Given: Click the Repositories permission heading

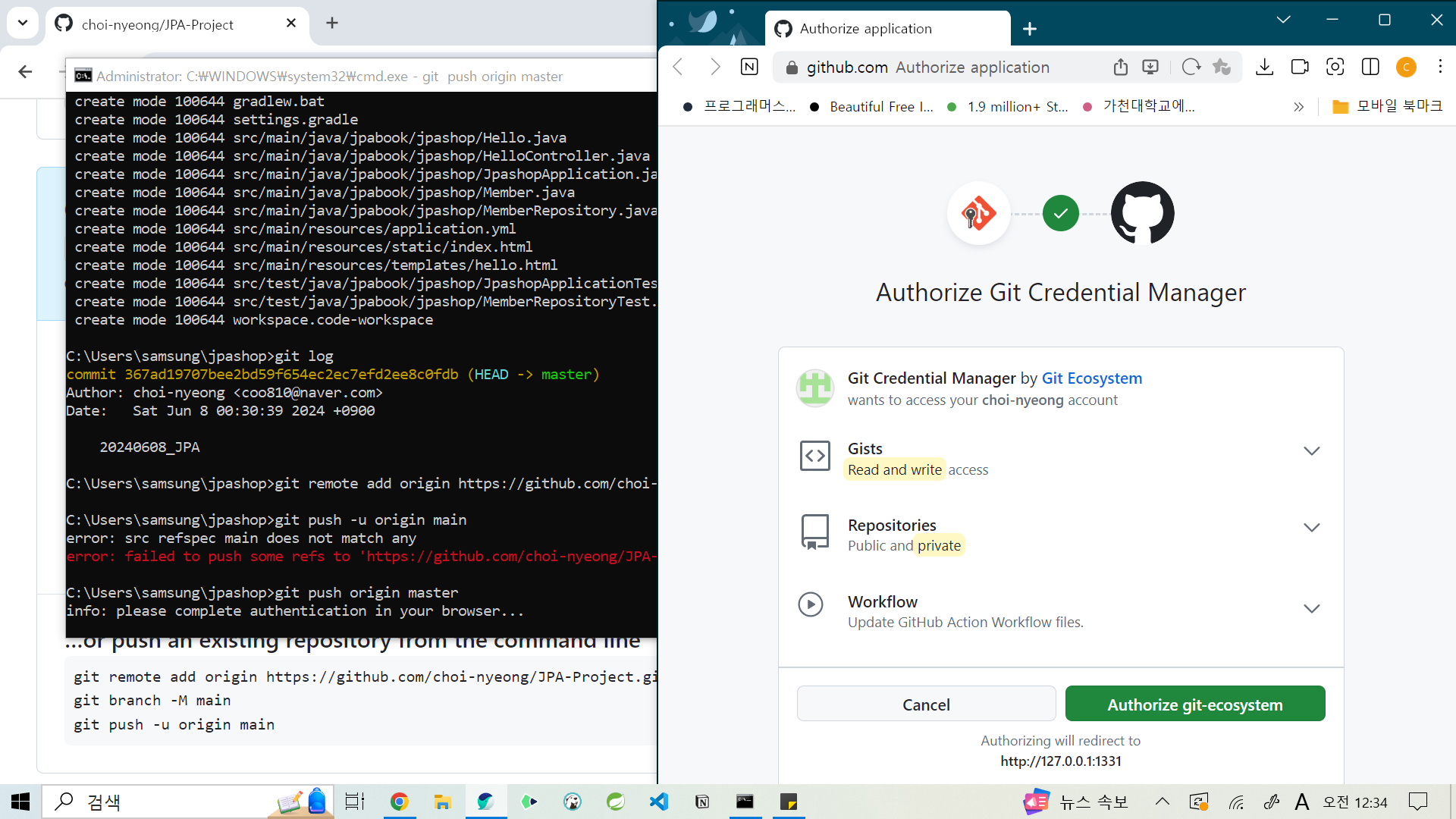Looking at the screenshot, I should point(892,526).
